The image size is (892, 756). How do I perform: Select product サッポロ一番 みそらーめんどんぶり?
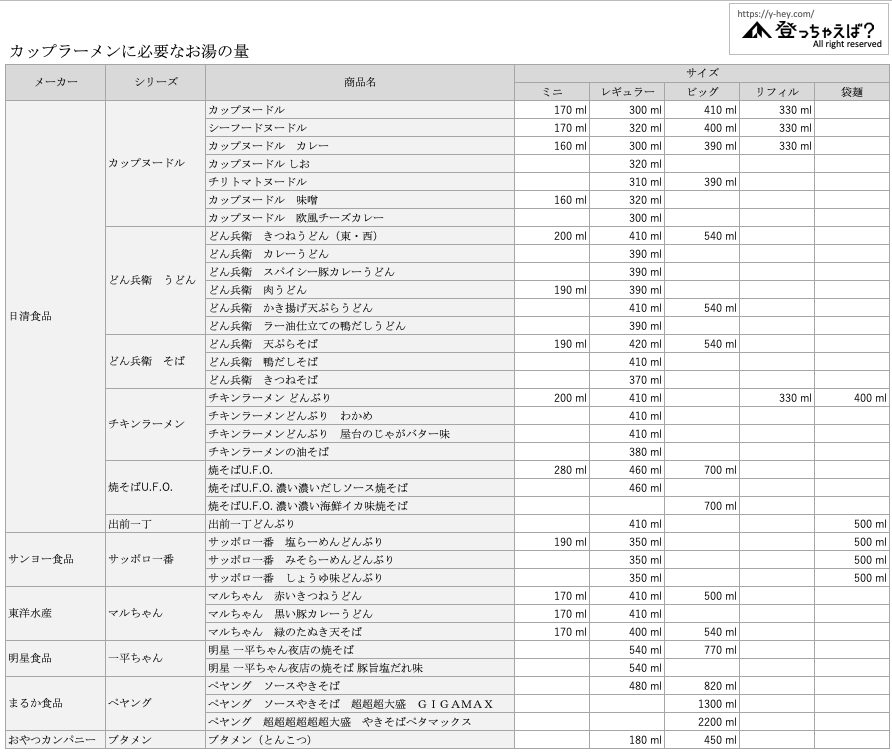[x=360, y=560]
